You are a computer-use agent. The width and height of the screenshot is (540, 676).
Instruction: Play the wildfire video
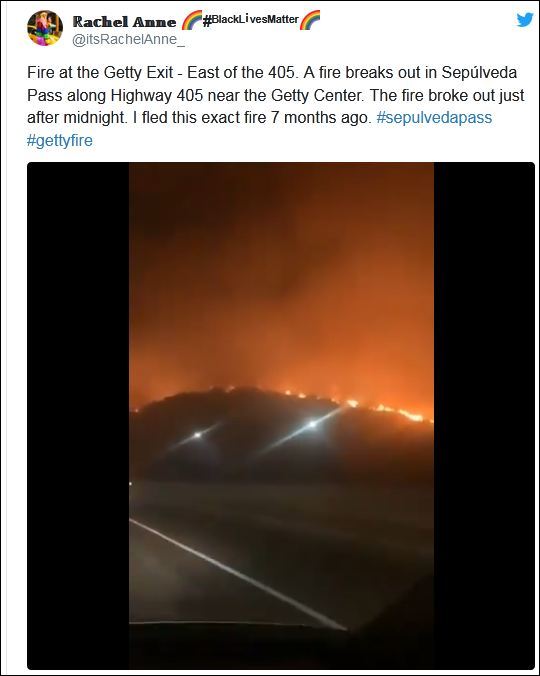tap(281, 416)
